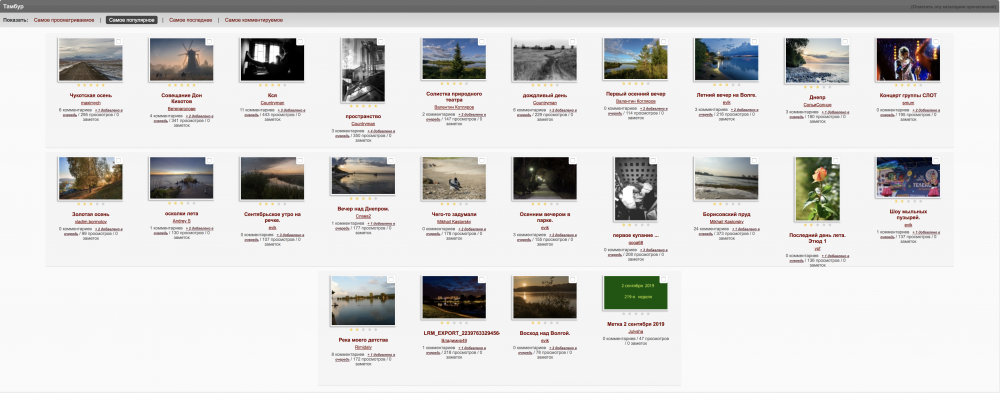Tick the checkbox on 'Концерт группы СЛОТ' photo
The width and height of the screenshot is (1000, 393).
pyautogui.click(x=936, y=42)
